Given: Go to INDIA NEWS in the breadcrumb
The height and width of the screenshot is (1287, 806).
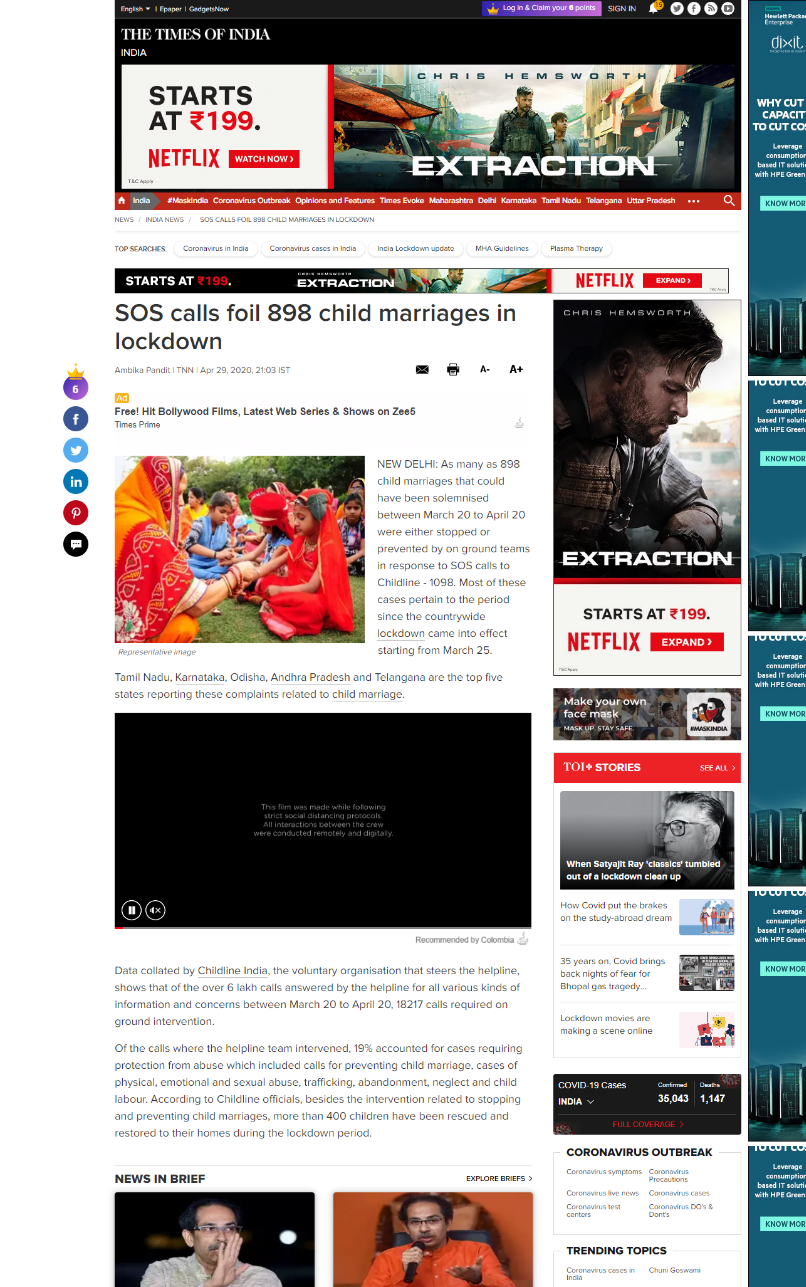Looking at the screenshot, I should tap(165, 220).
